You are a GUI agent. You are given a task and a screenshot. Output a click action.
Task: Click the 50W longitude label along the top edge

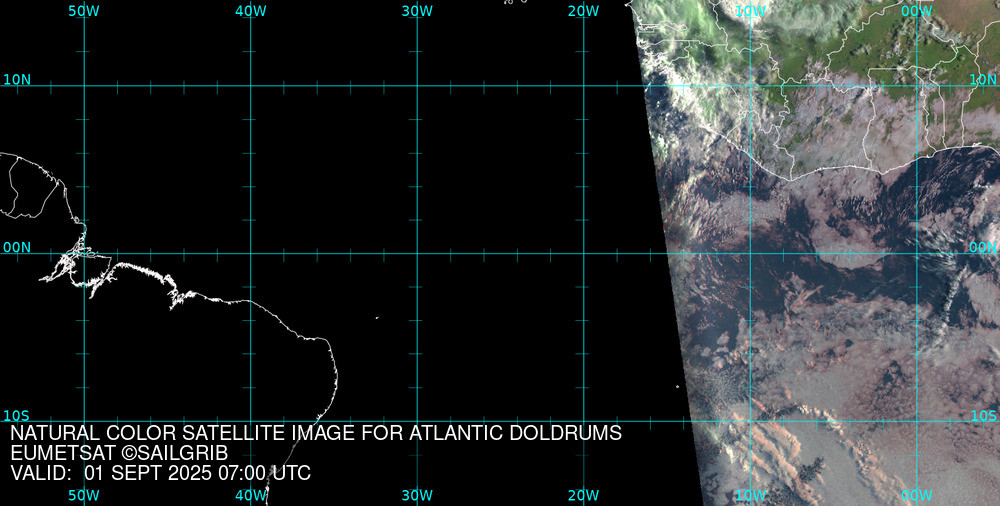tap(84, 11)
